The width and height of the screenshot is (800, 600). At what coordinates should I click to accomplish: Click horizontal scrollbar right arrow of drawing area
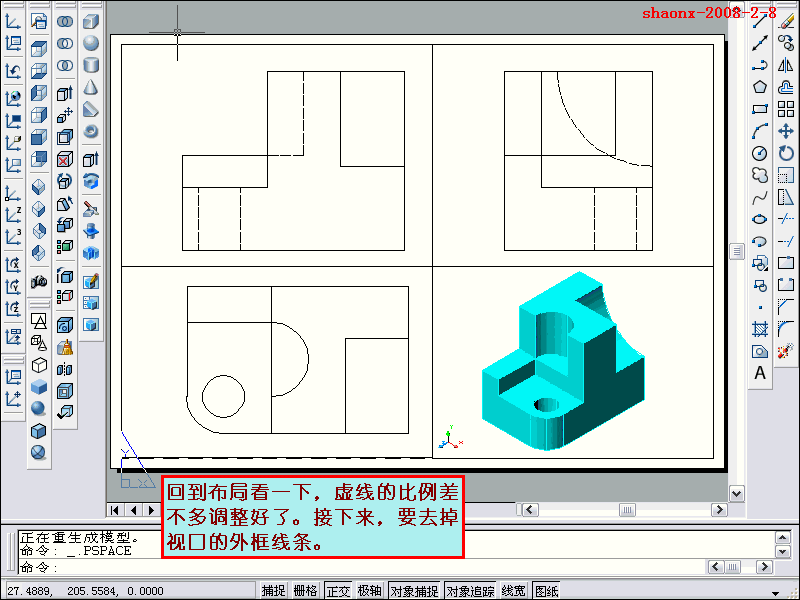719,510
